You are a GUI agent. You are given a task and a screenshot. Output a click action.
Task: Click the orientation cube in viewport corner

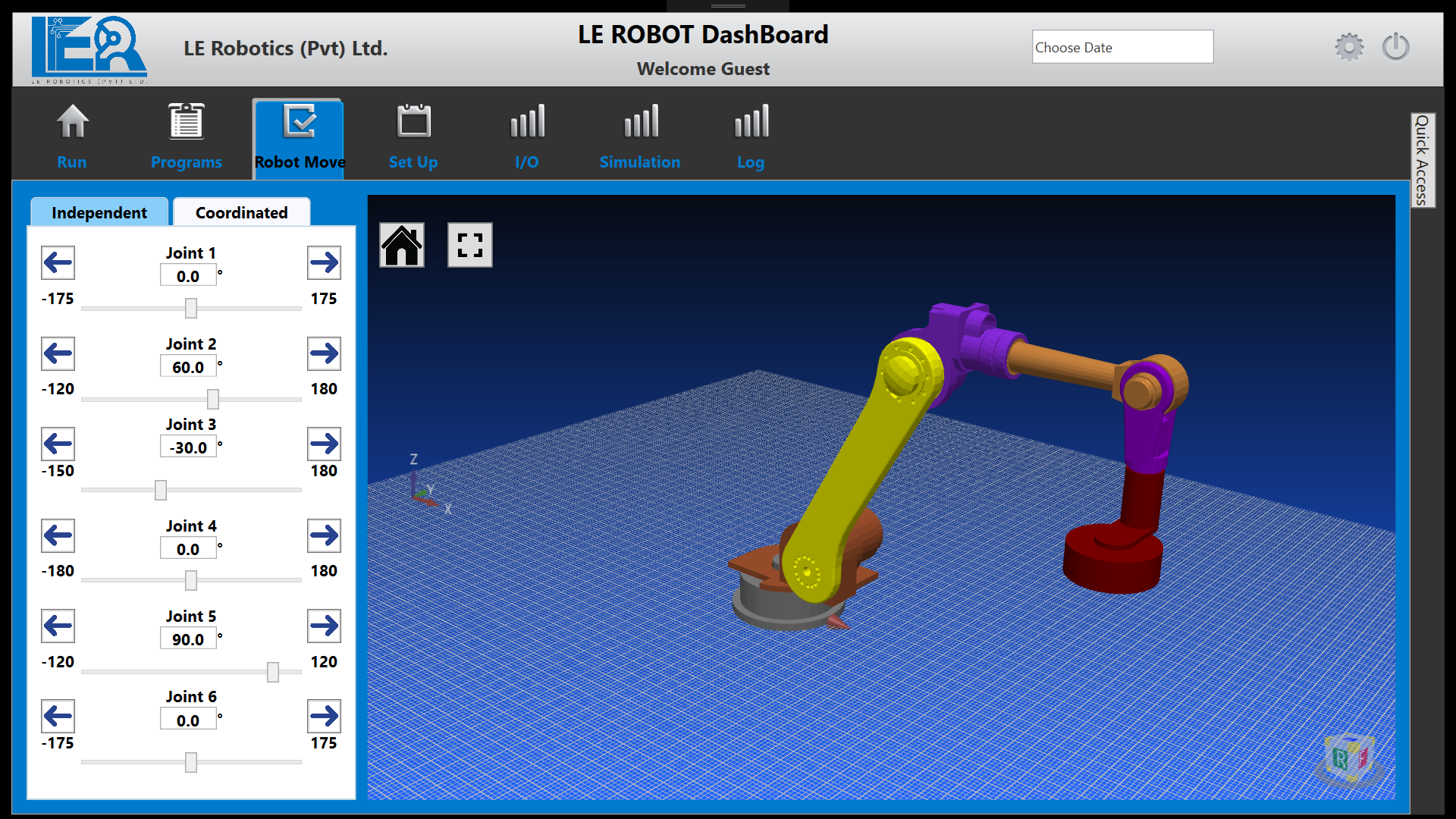[1349, 758]
